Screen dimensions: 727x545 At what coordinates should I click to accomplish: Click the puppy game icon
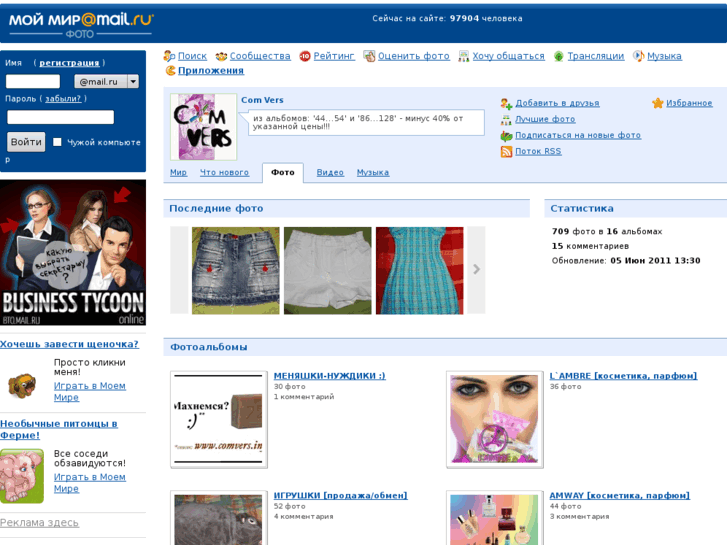pos(22,386)
